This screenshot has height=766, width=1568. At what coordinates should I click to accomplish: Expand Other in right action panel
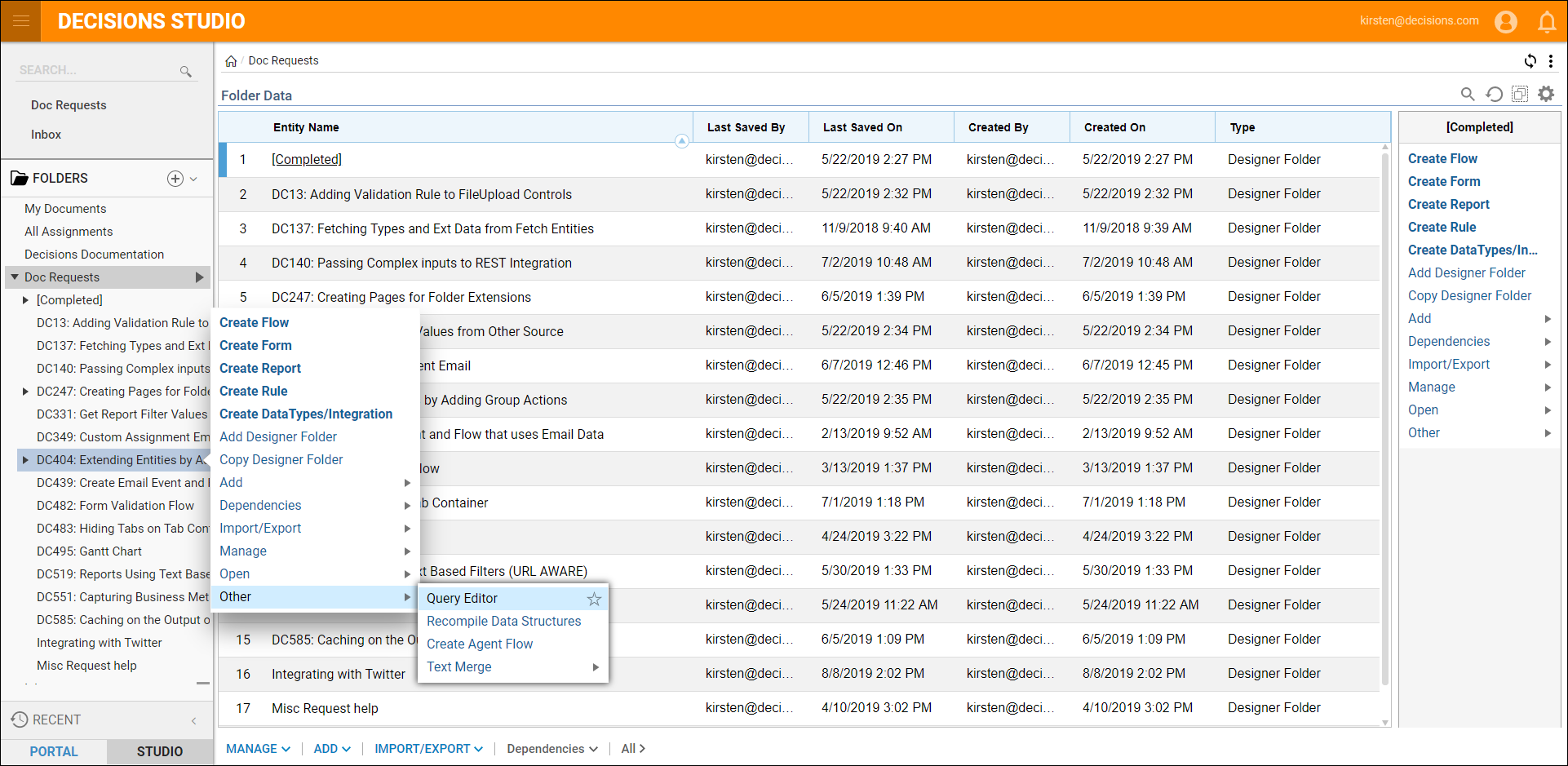[1479, 433]
